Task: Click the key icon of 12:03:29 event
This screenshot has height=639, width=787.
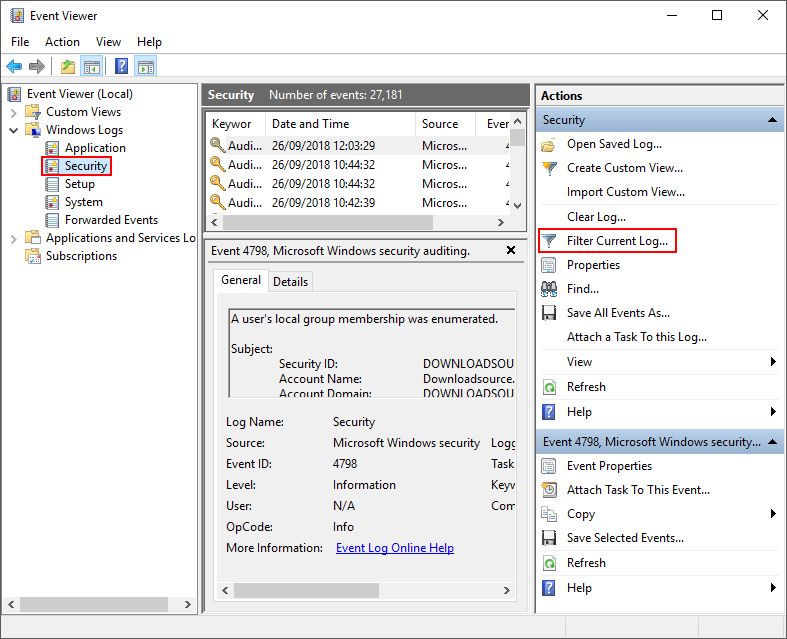Action: [x=217, y=146]
